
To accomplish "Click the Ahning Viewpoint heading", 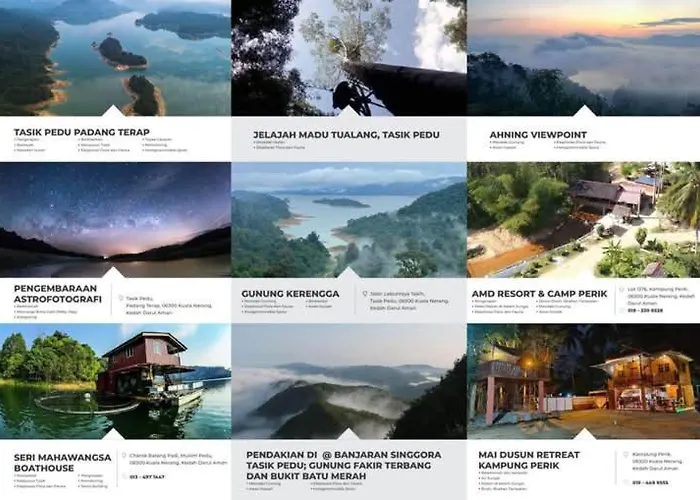I will pos(538,134).
